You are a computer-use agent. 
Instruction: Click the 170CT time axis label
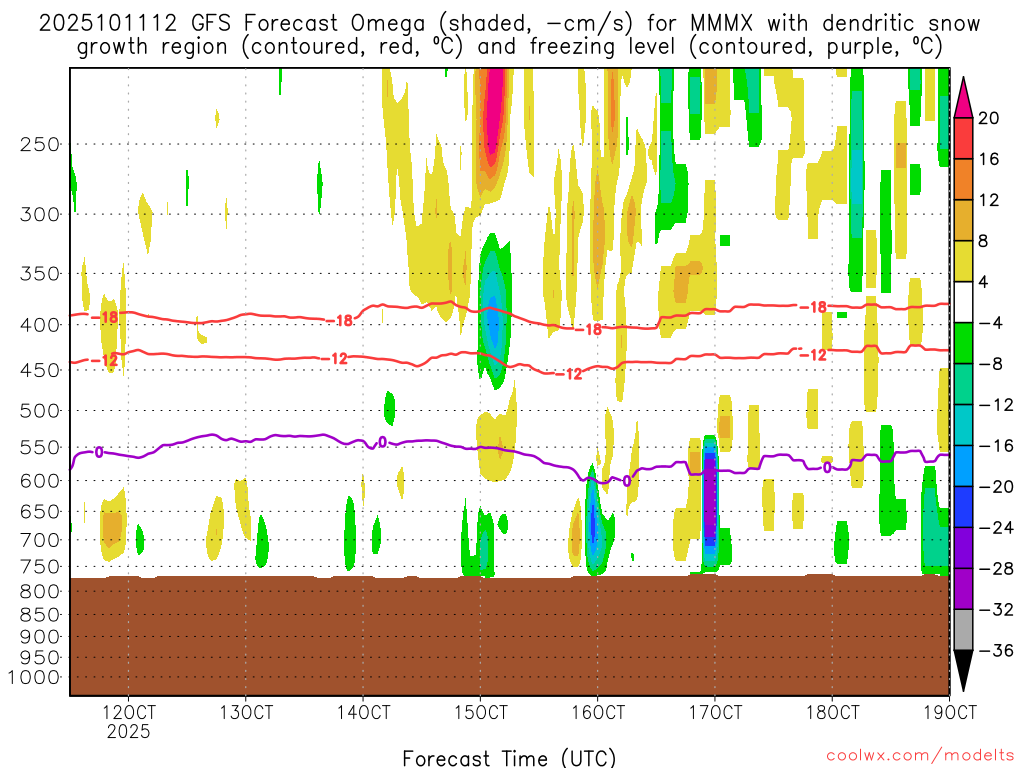[715, 712]
